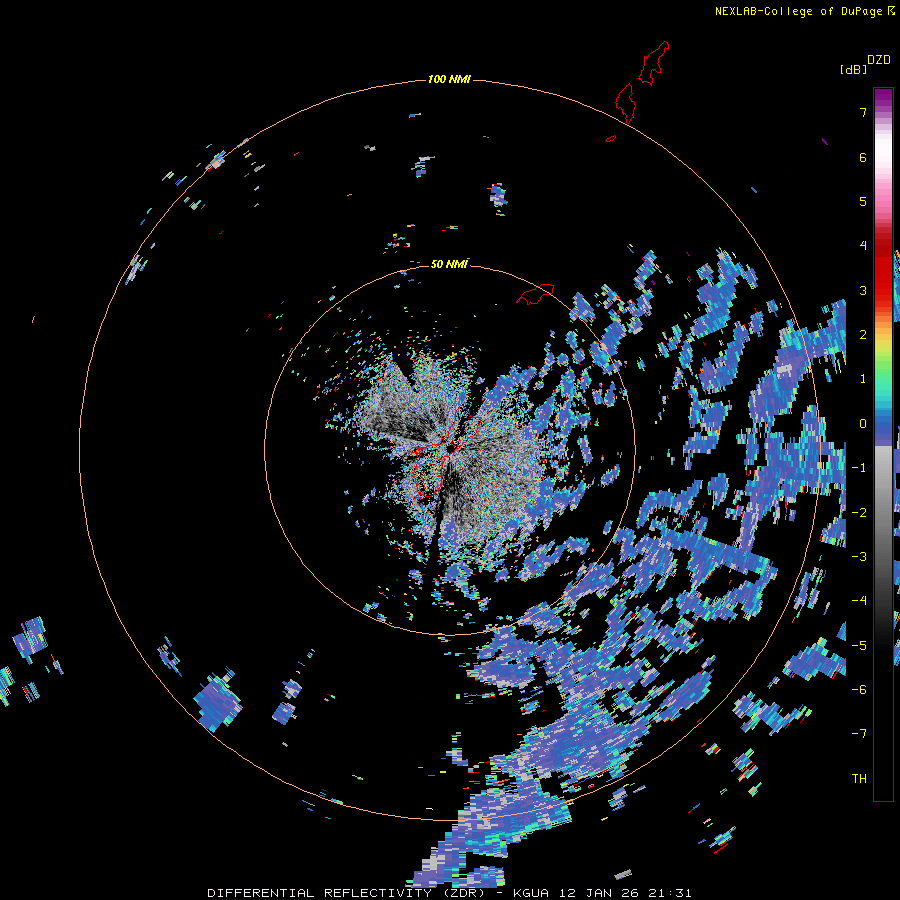The image size is (900, 900).
Task: Click the -1 value on the color scale
Action: (x=859, y=468)
